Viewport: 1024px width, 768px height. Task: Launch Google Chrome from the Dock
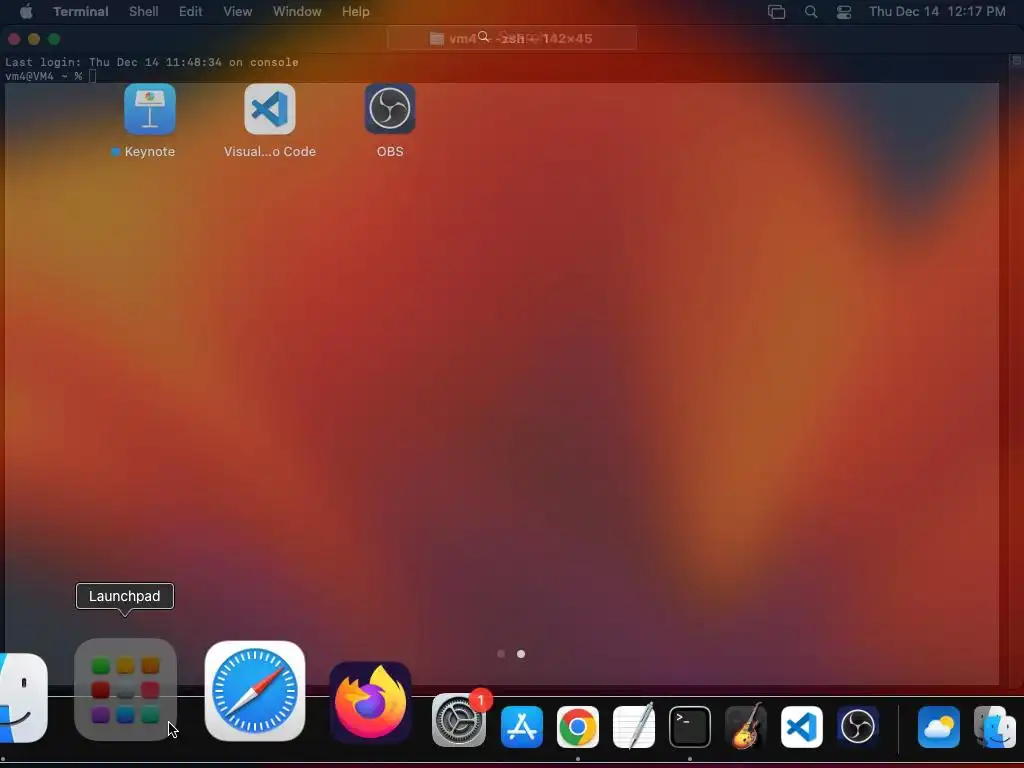pyautogui.click(x=577, y=727)
